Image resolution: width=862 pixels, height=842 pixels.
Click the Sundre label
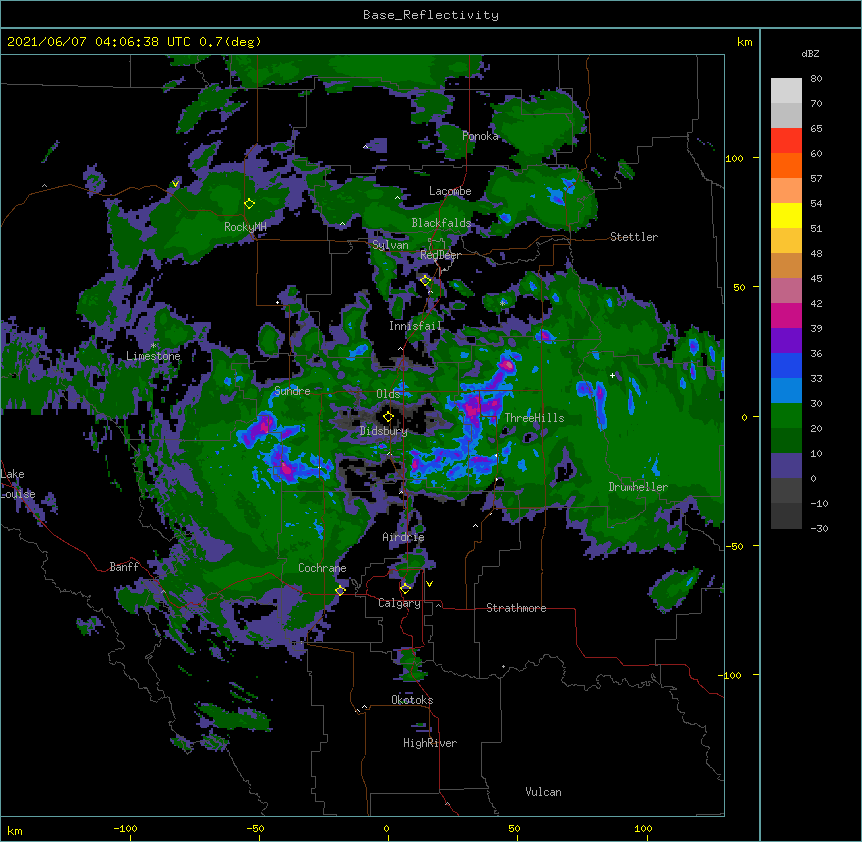pyautogui.click(x=292, y=391)
